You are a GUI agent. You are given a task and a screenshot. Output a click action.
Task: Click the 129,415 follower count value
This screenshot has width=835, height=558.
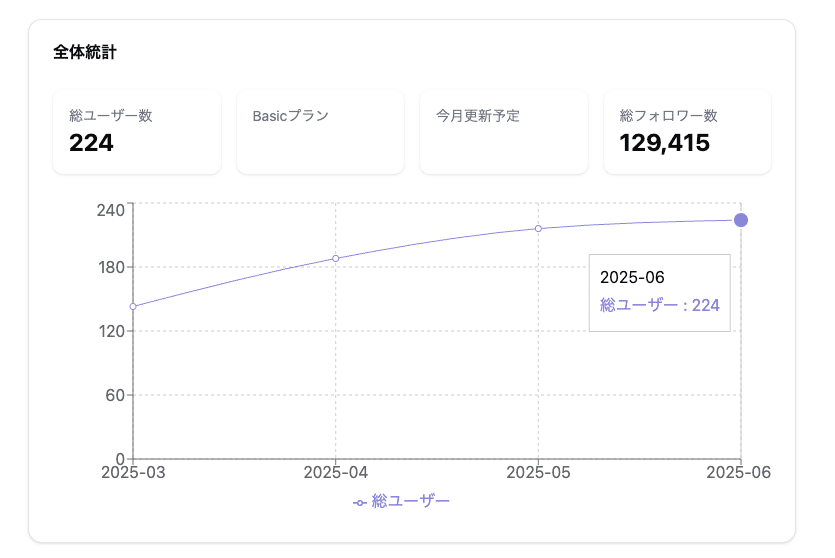(665, 144)
